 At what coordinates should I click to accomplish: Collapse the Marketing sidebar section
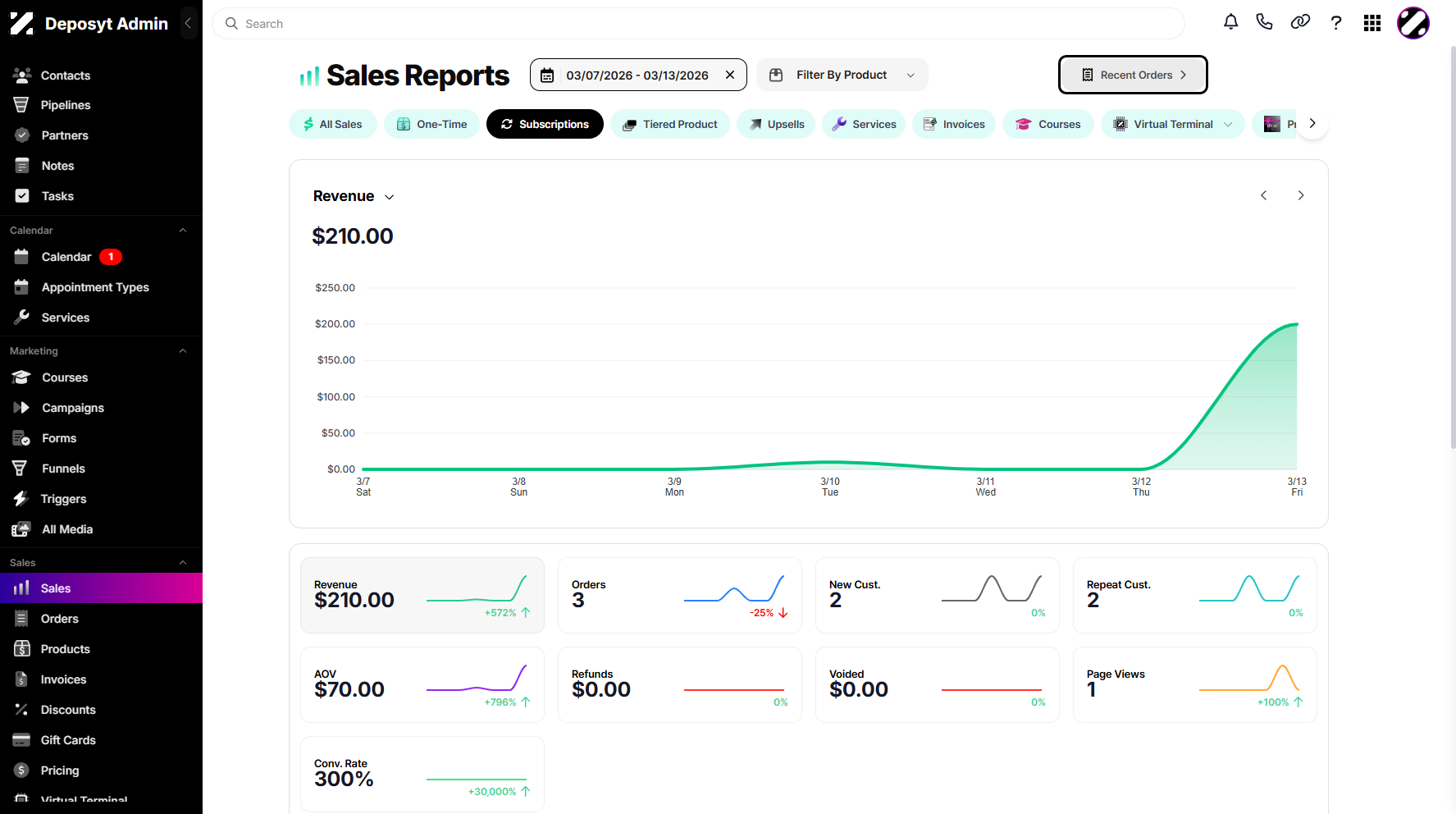(x=183, y=351)
